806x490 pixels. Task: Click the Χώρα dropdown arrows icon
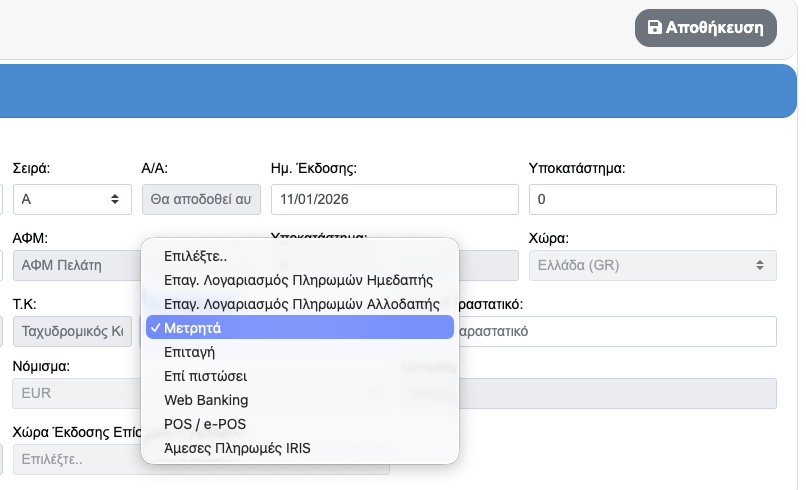pyautogui.click(x=760, y=265)
